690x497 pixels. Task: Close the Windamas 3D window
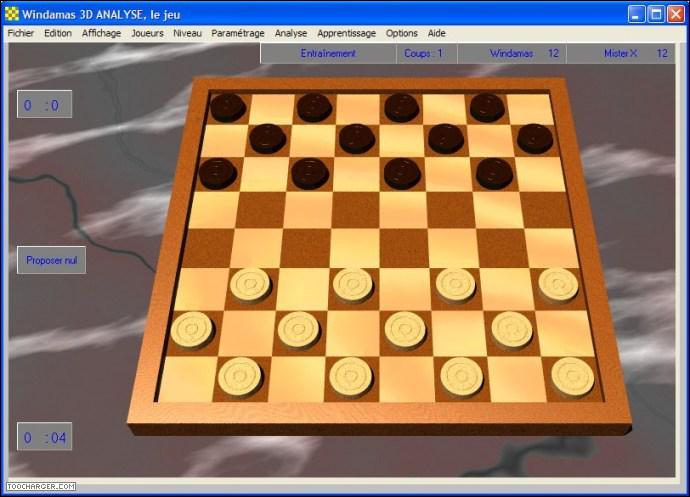676,14
